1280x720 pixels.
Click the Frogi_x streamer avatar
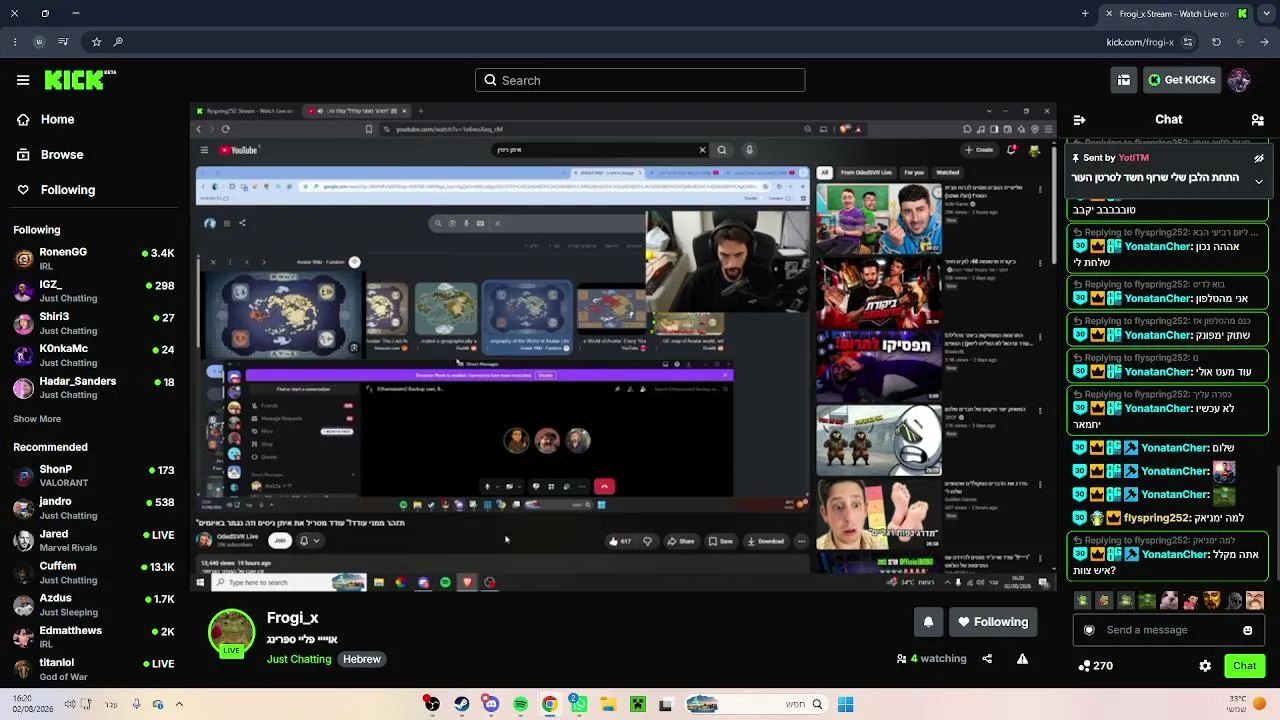[231, 633]
